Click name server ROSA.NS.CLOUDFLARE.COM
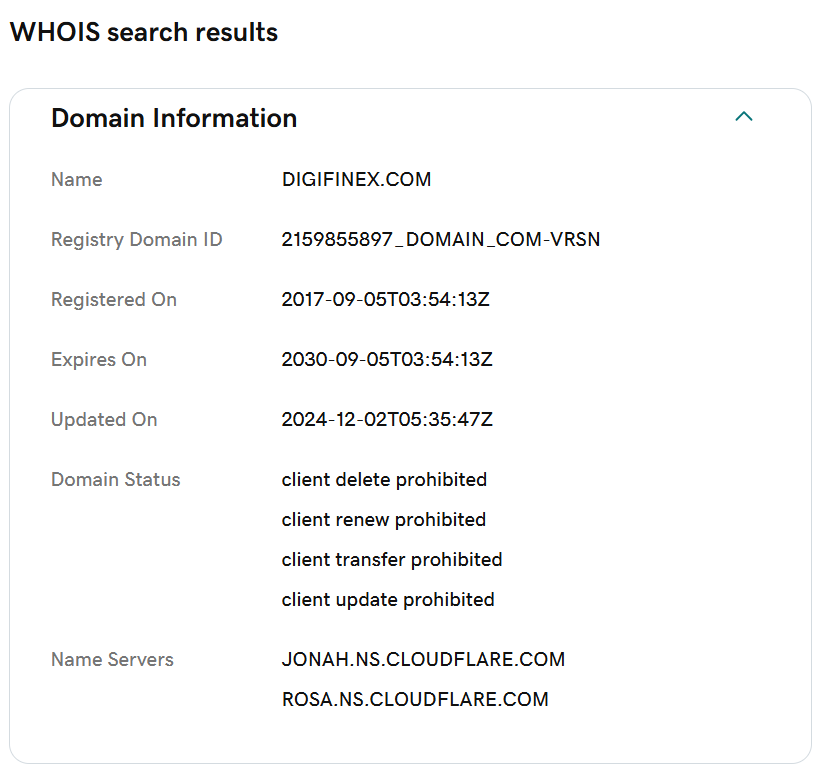 point(415,699)
